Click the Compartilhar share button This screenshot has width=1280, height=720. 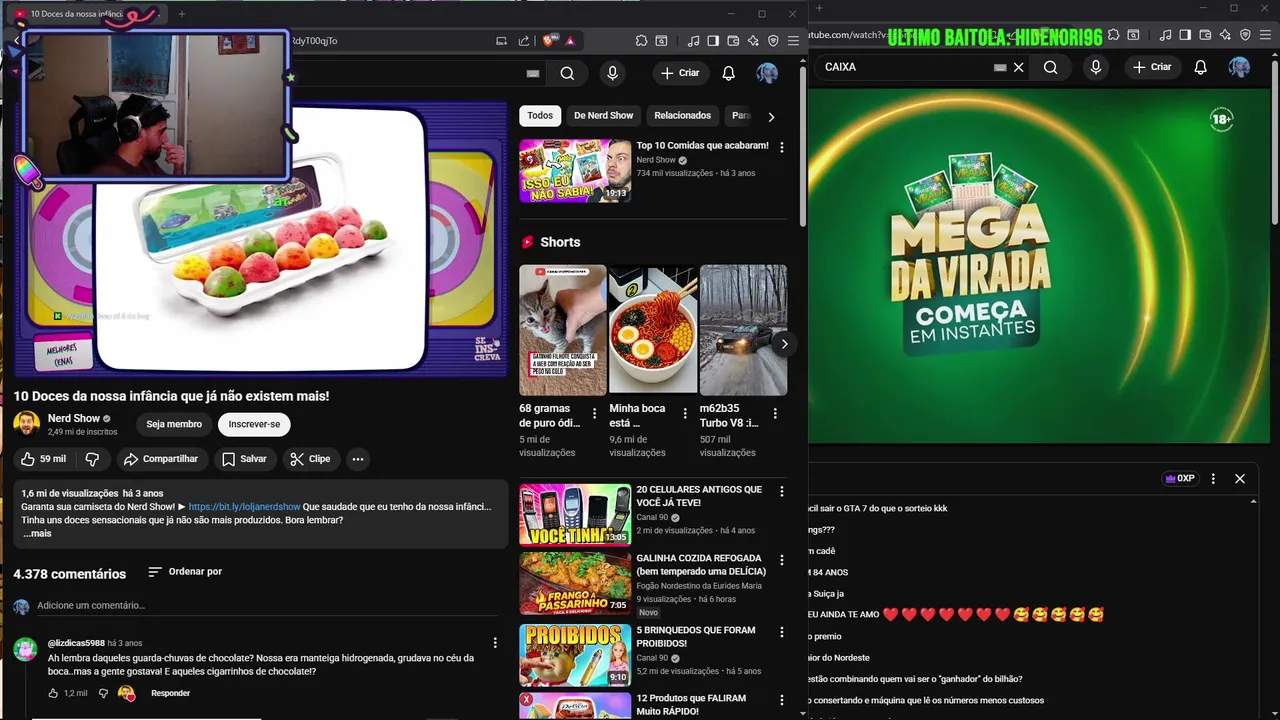[161, 459]
